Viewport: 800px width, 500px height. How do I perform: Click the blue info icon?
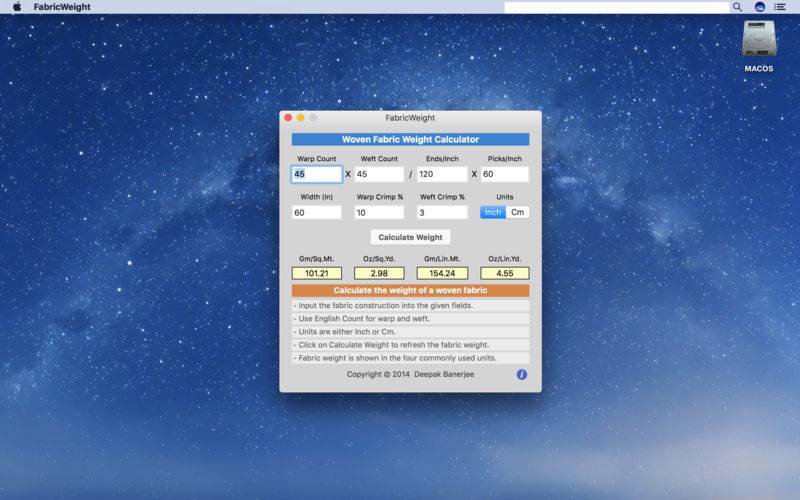click(x=521, y=374)
